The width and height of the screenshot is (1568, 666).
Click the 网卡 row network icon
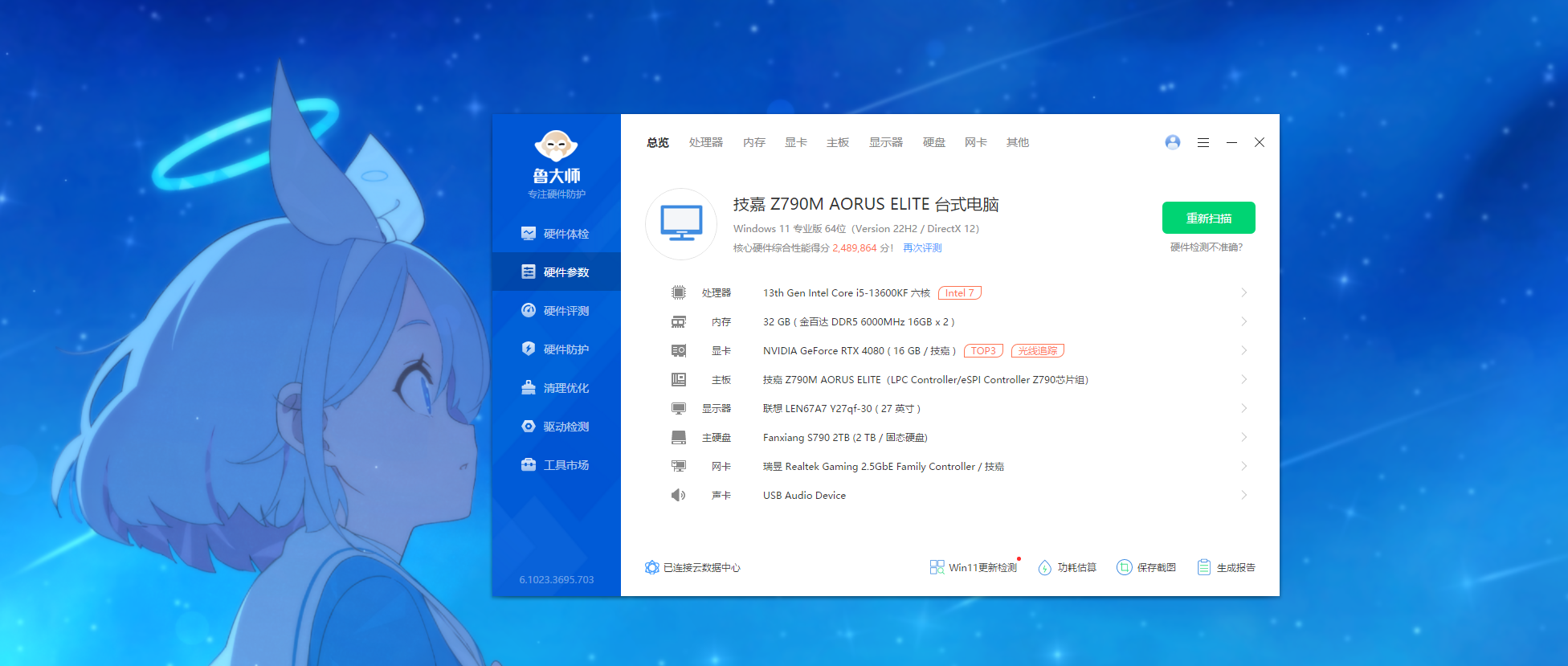tap(679, 466)
